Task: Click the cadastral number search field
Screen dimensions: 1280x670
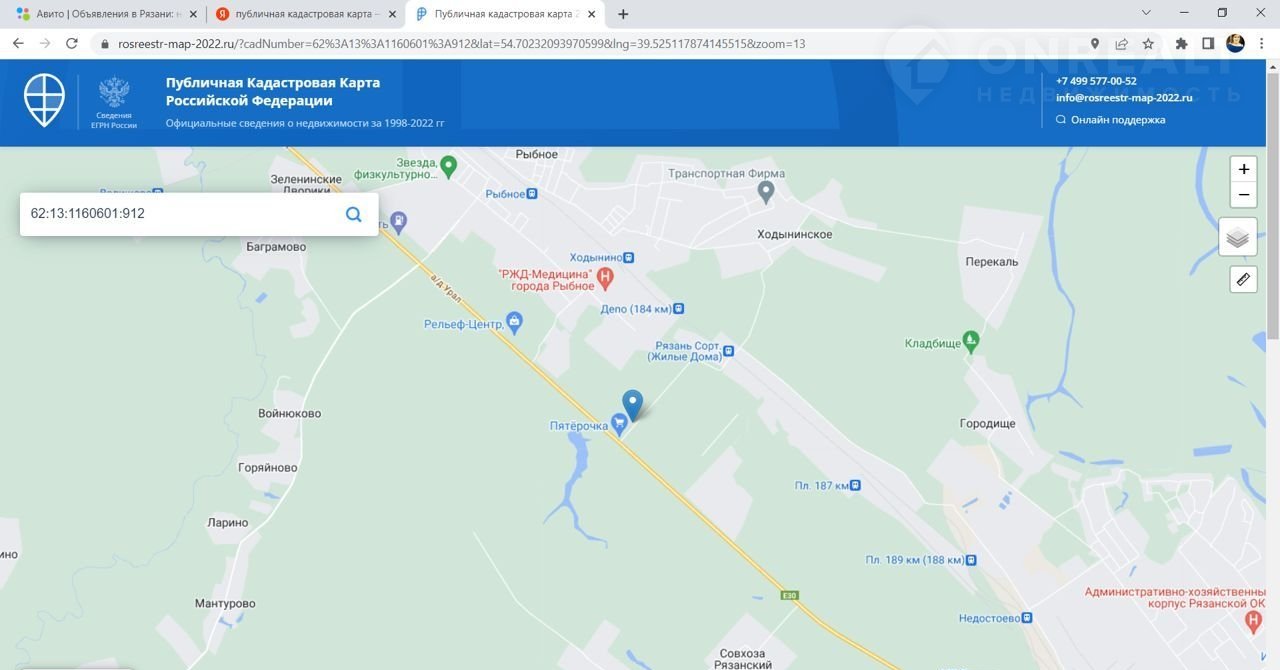Action: pos(180,214)
